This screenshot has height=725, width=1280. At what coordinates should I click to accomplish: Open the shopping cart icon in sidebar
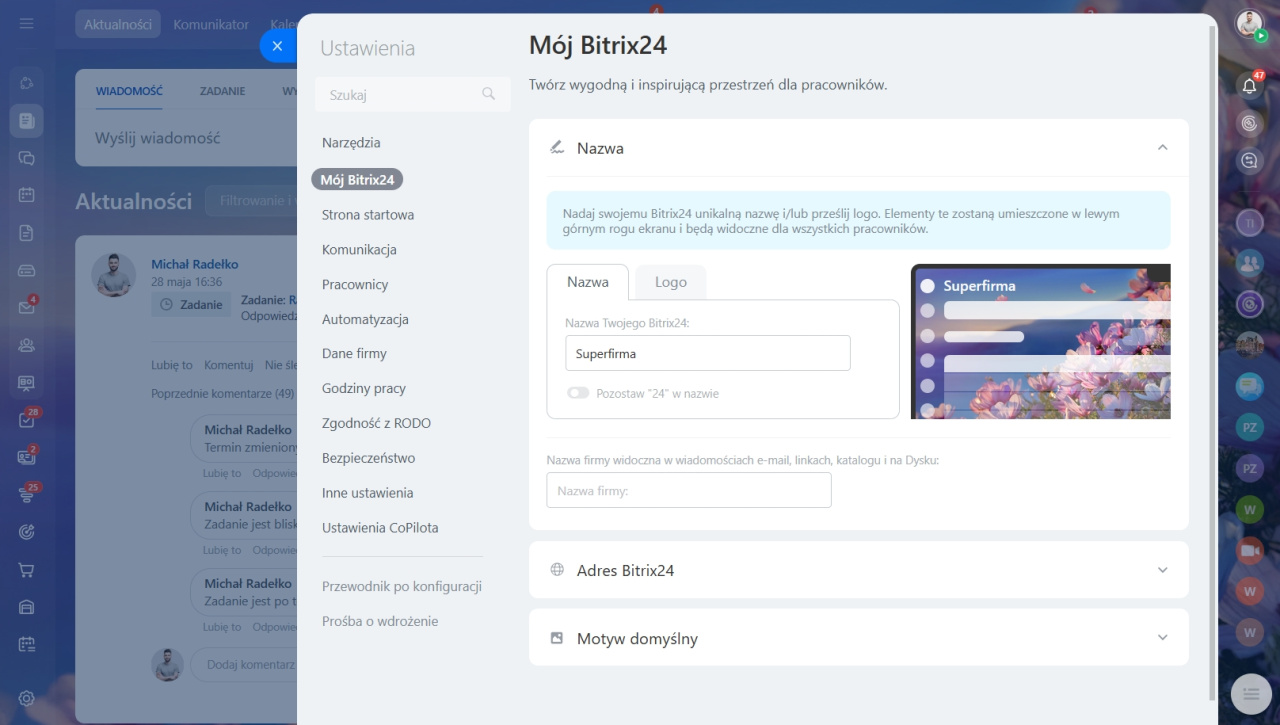pyautogui.click(x=27, y=570)
